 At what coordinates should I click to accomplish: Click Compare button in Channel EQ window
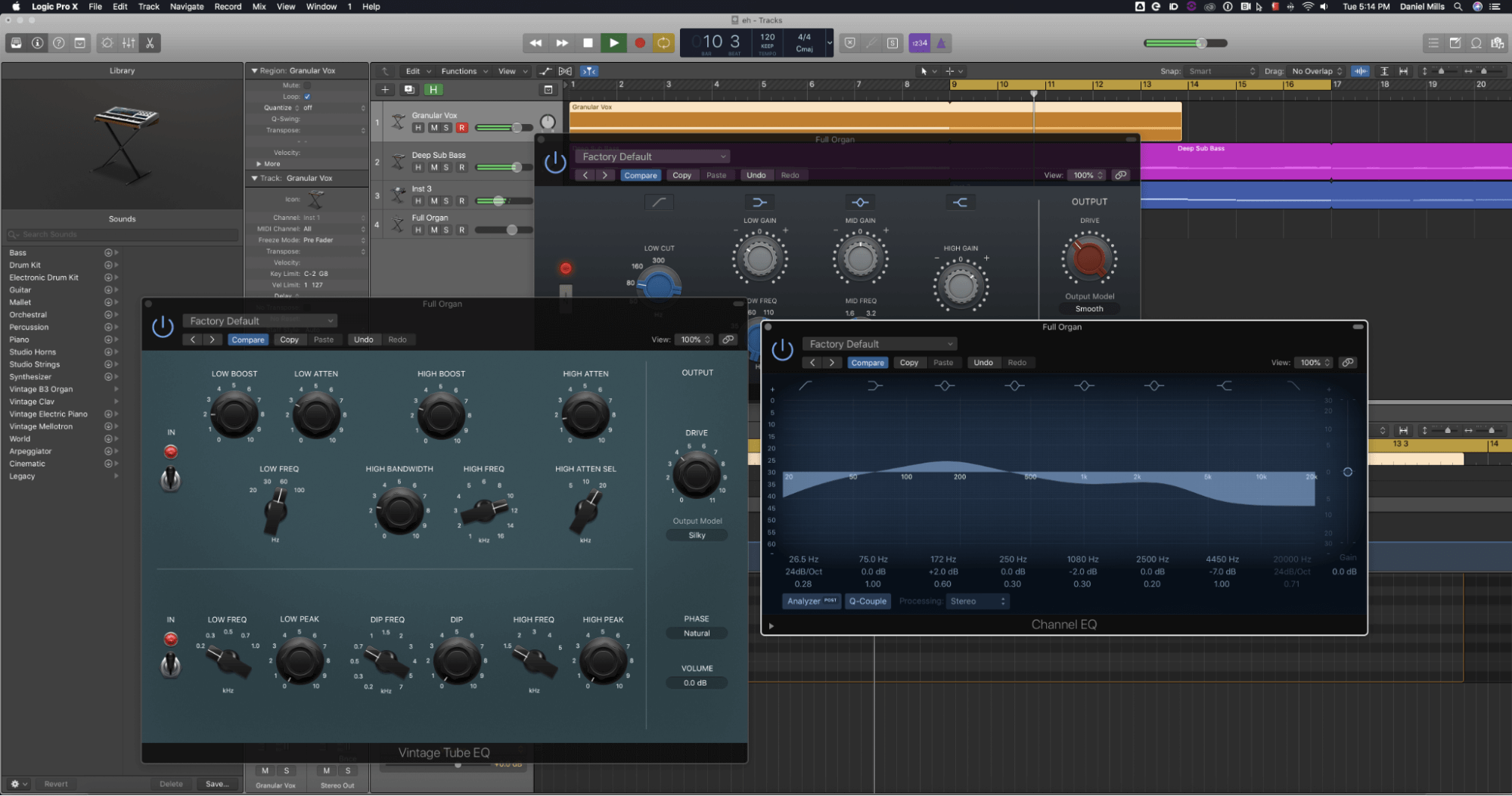pyautogui.click(x=868, y=363)
